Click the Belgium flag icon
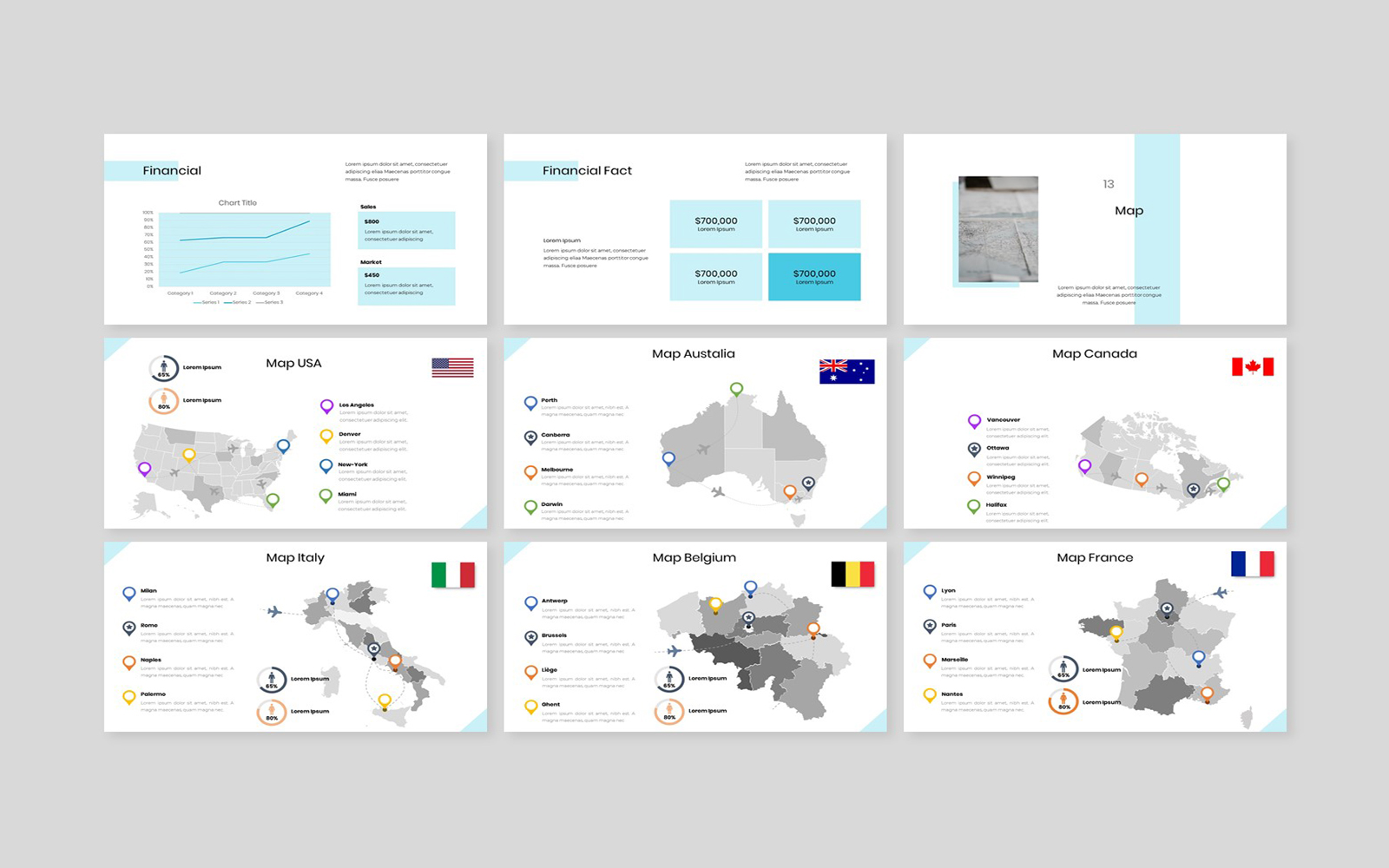The height and width of the screenshot is (868, 1389). click(x=852, y=574)
